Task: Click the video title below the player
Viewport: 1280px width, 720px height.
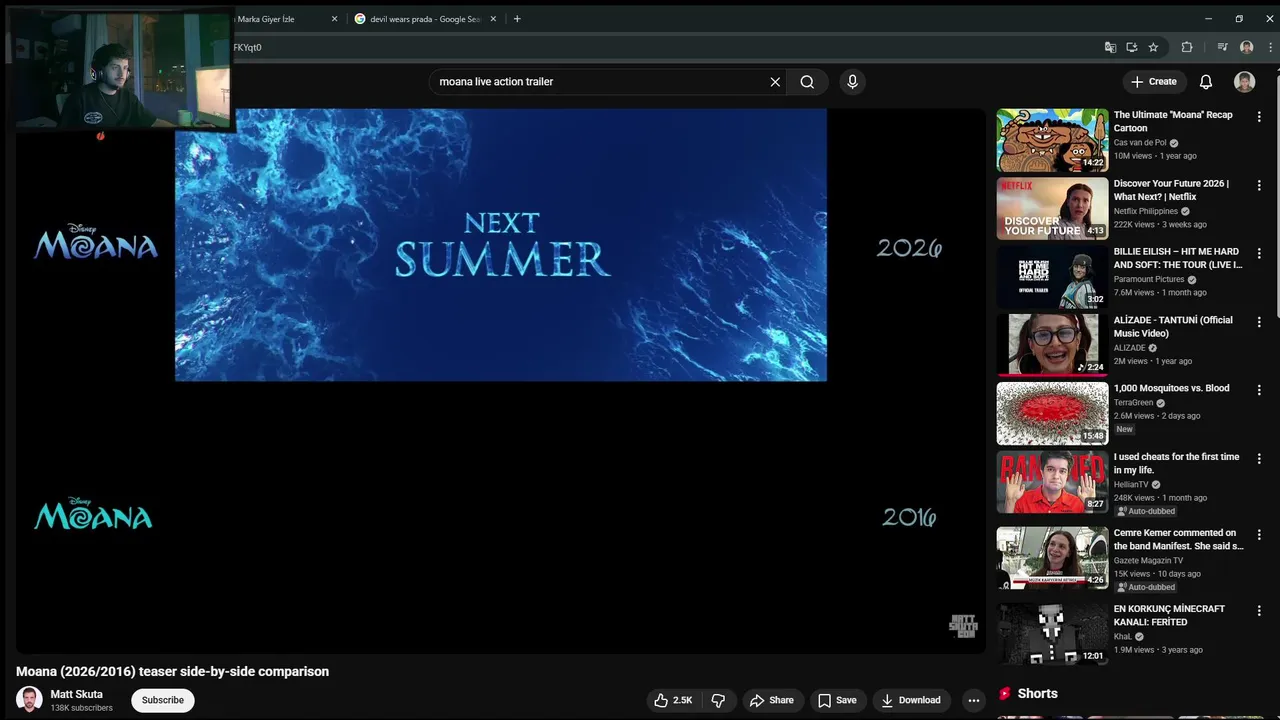Action: [x=172, y=672]
